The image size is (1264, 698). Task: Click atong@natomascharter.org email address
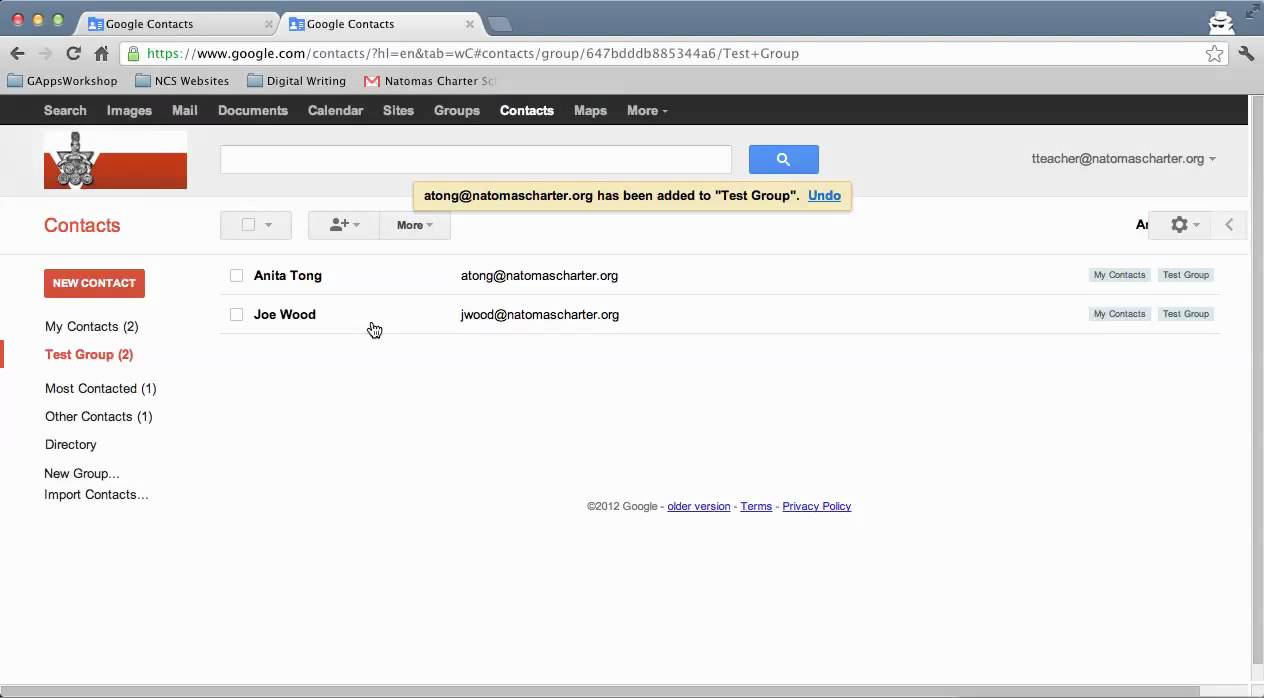(x=539, y=275)
